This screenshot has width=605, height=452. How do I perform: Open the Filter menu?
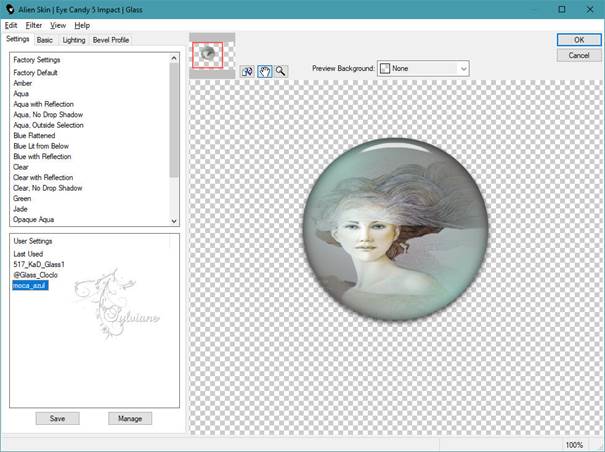[34, 25]
